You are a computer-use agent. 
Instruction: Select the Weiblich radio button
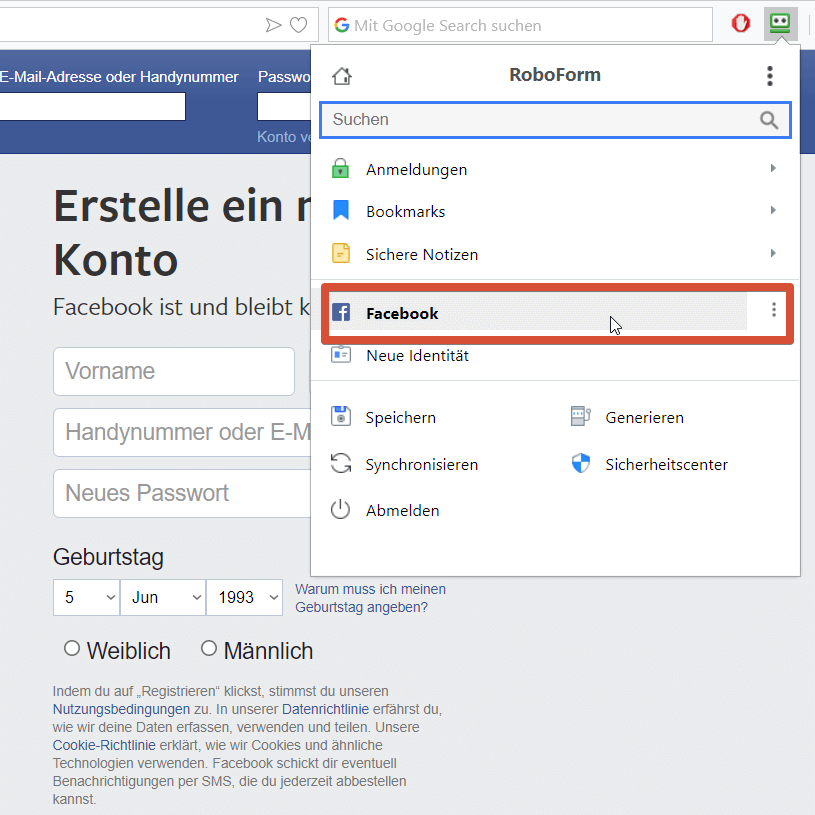coord(72,648)
